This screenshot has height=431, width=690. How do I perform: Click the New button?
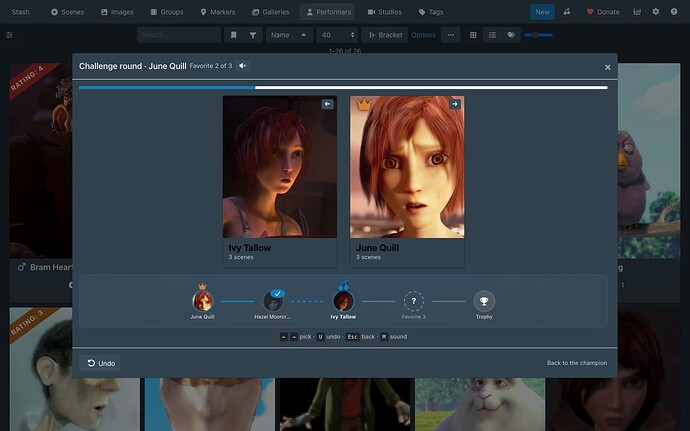[542, 12]
